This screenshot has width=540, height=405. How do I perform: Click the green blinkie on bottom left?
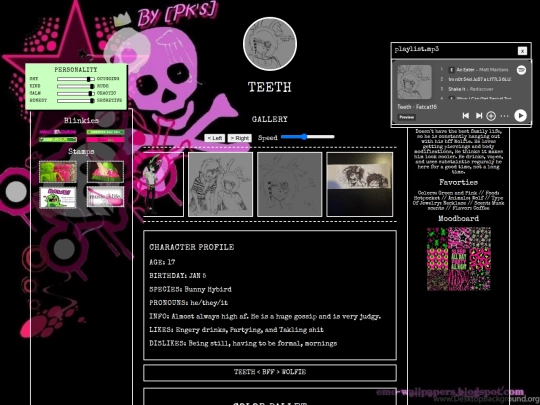tap(58, 139)
